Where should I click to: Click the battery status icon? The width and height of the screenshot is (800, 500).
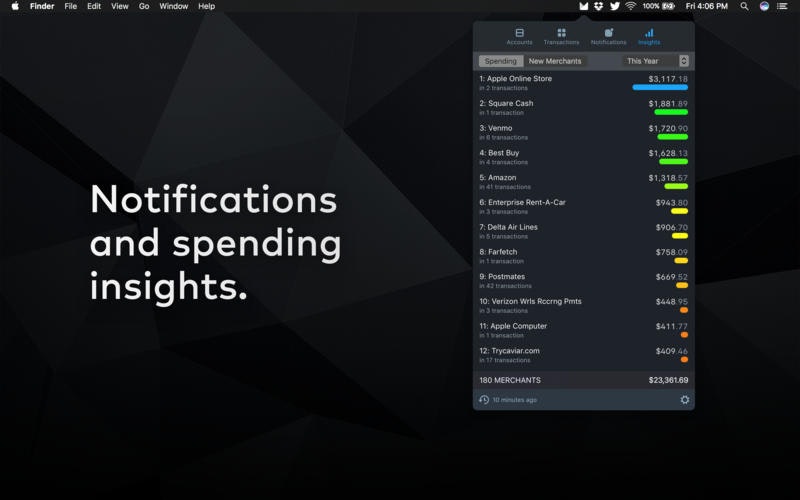(x=668, y=6)
